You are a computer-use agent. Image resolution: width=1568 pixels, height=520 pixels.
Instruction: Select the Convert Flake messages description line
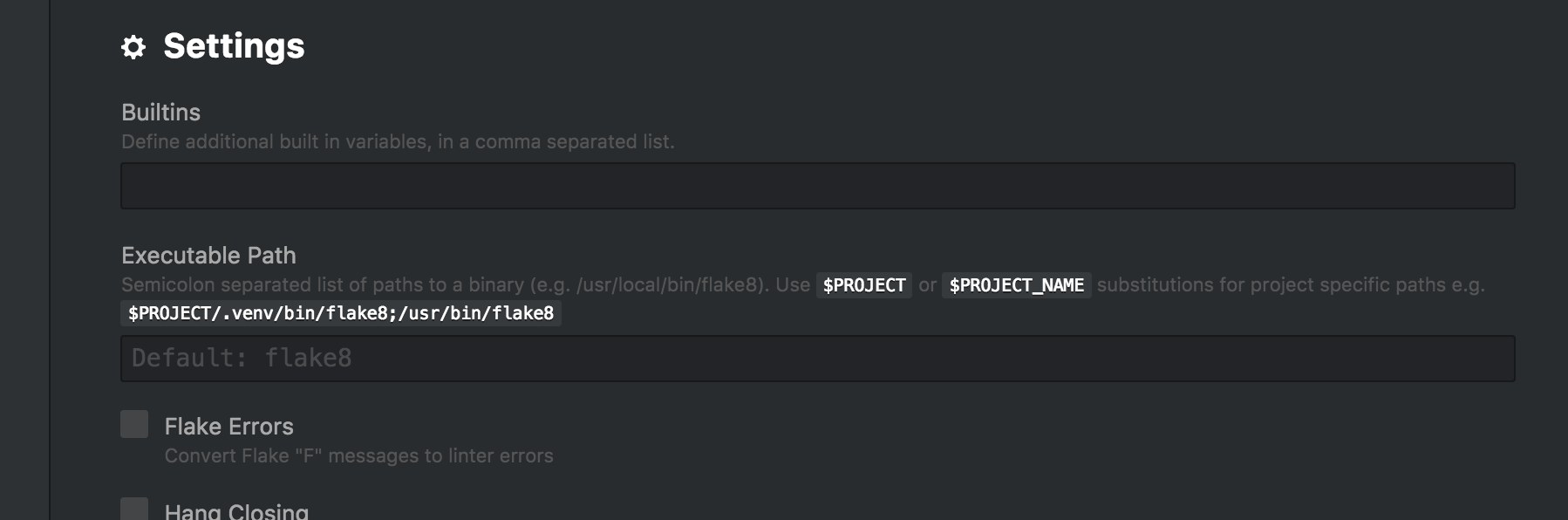click(x=359, y=455)
